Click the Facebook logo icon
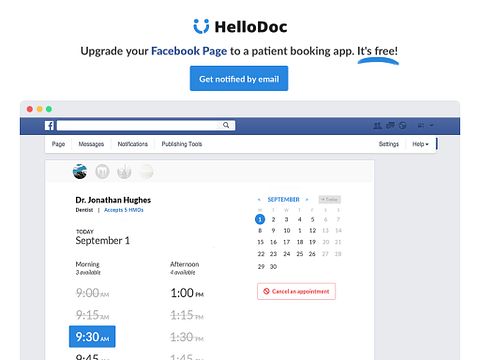 point(49,125)
